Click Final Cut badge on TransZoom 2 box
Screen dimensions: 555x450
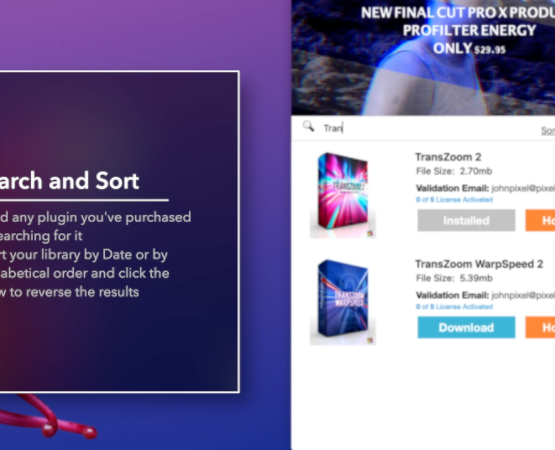click(370, 233)
